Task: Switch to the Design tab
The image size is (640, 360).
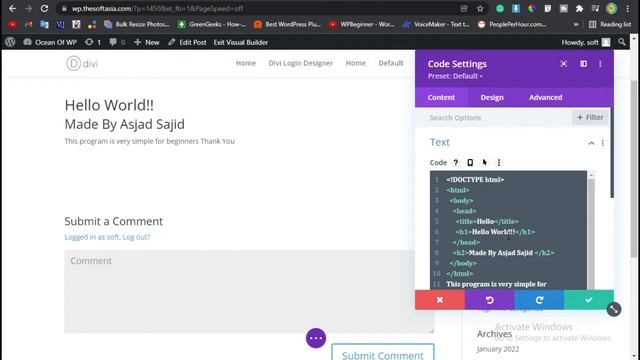Action: pyautogui.click(x=492, y=97)
